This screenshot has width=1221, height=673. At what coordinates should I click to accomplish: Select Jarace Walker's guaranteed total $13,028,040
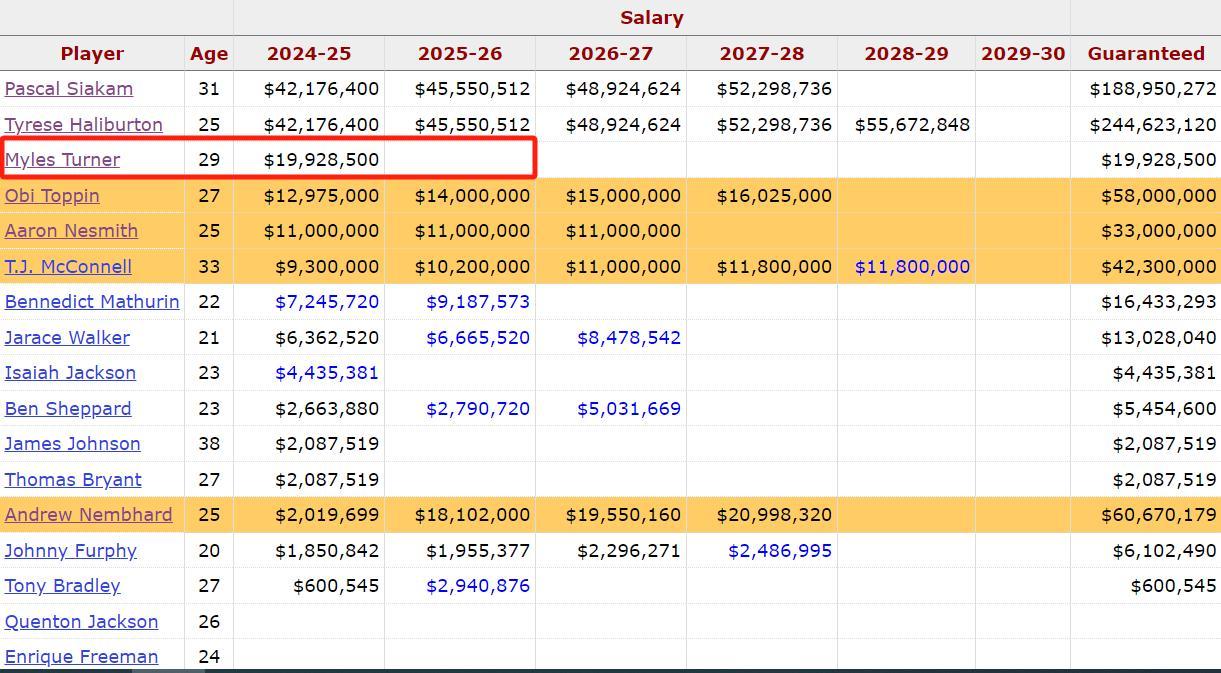tap(1159, 338)
